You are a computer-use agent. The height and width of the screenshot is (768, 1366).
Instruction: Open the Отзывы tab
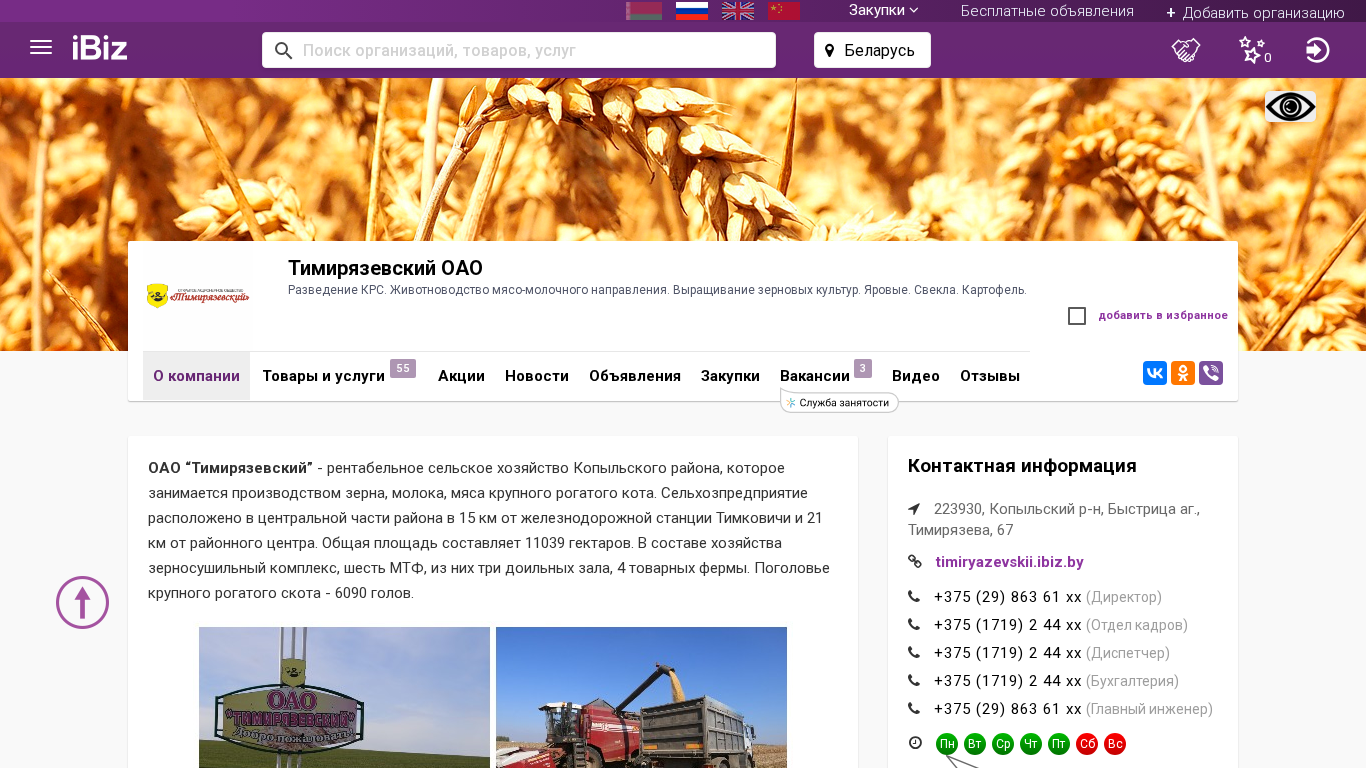pyautogui.click(x=990, y=376)
